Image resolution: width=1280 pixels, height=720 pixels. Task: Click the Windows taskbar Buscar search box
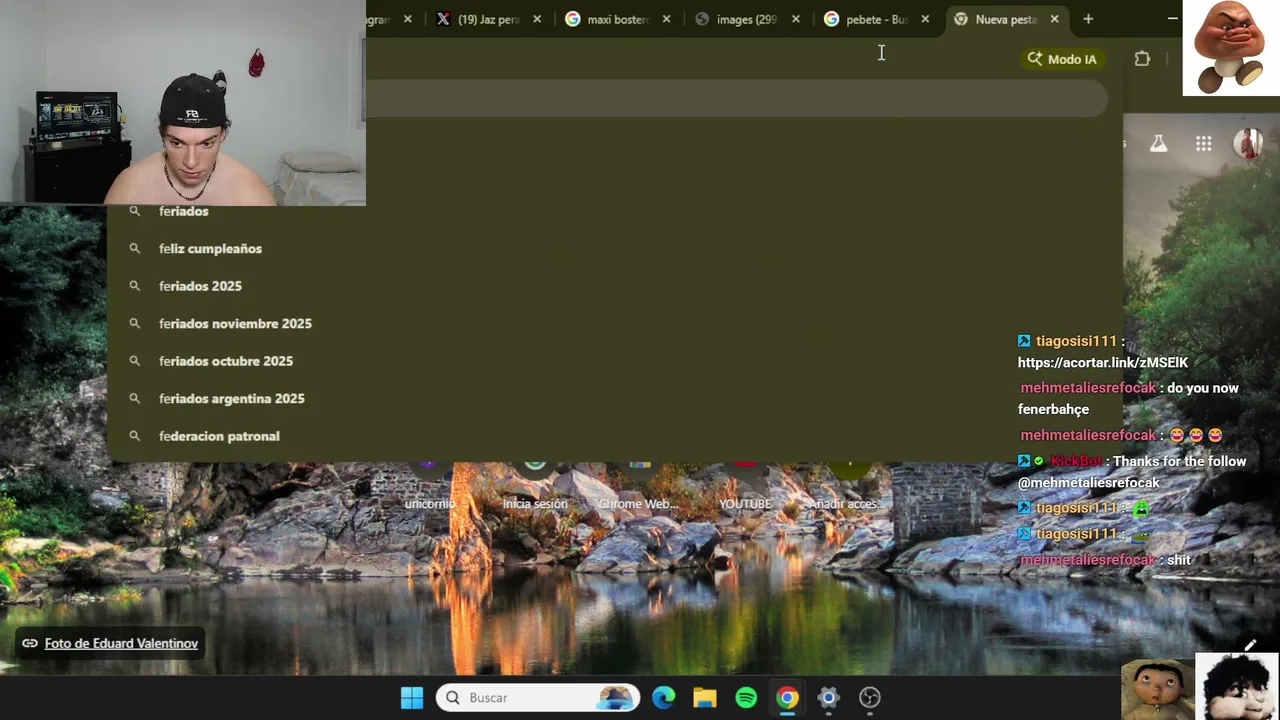tap(538, 698)
